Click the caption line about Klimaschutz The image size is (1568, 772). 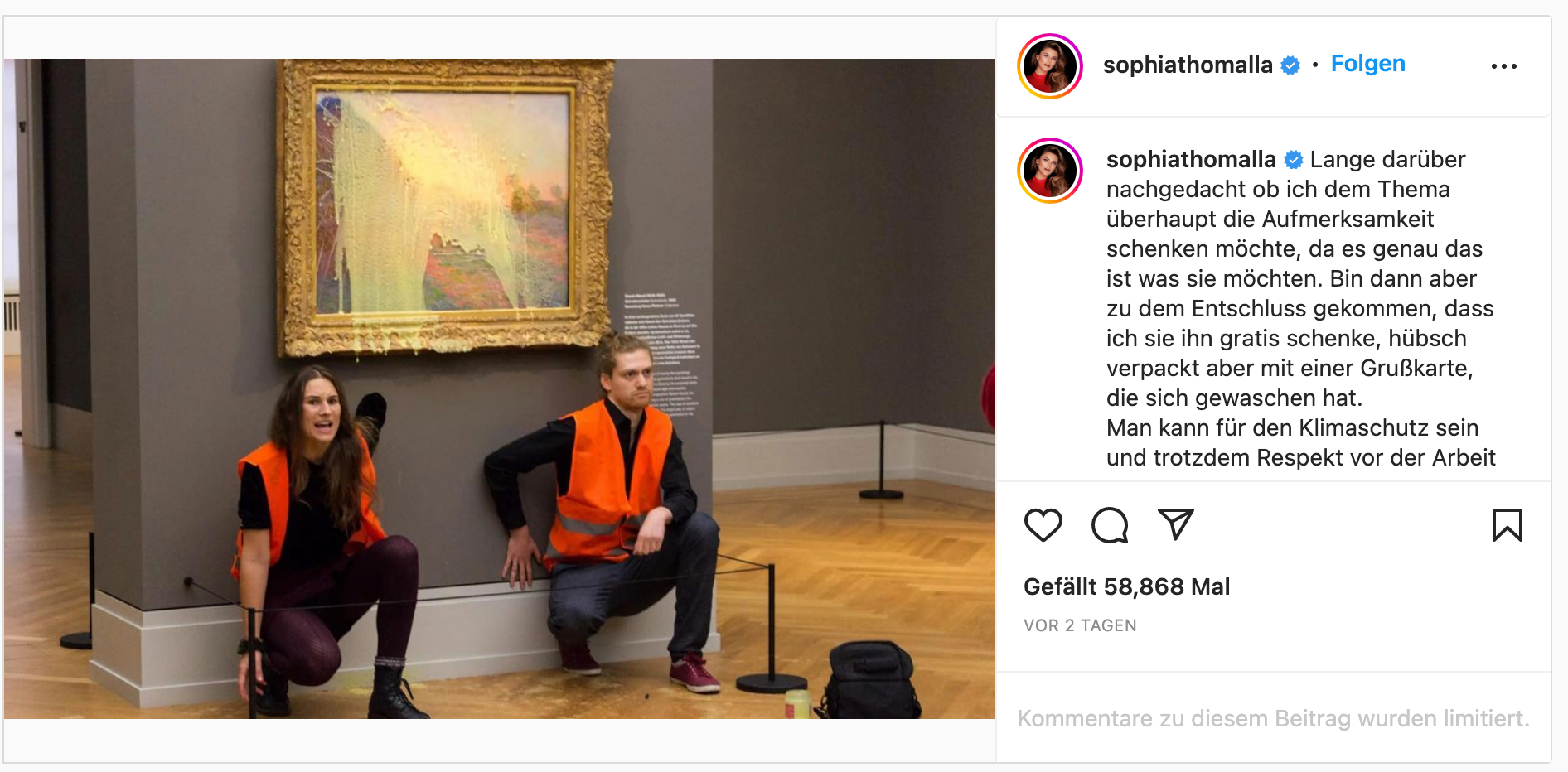point(1292,427)
